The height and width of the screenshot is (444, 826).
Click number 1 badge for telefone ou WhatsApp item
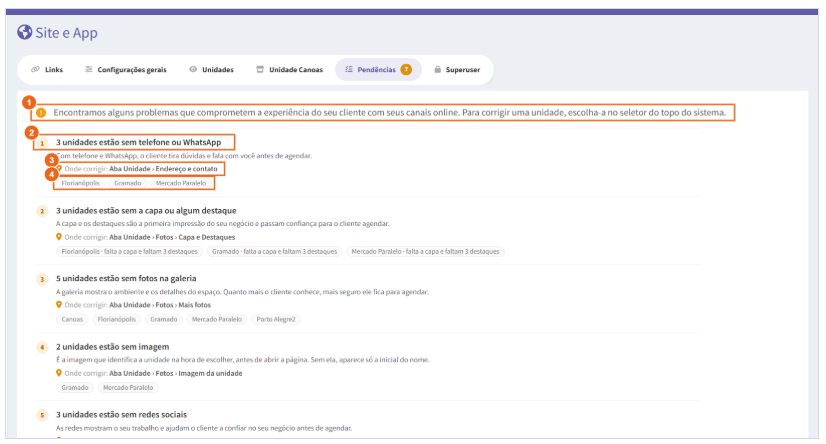[42, 143]
